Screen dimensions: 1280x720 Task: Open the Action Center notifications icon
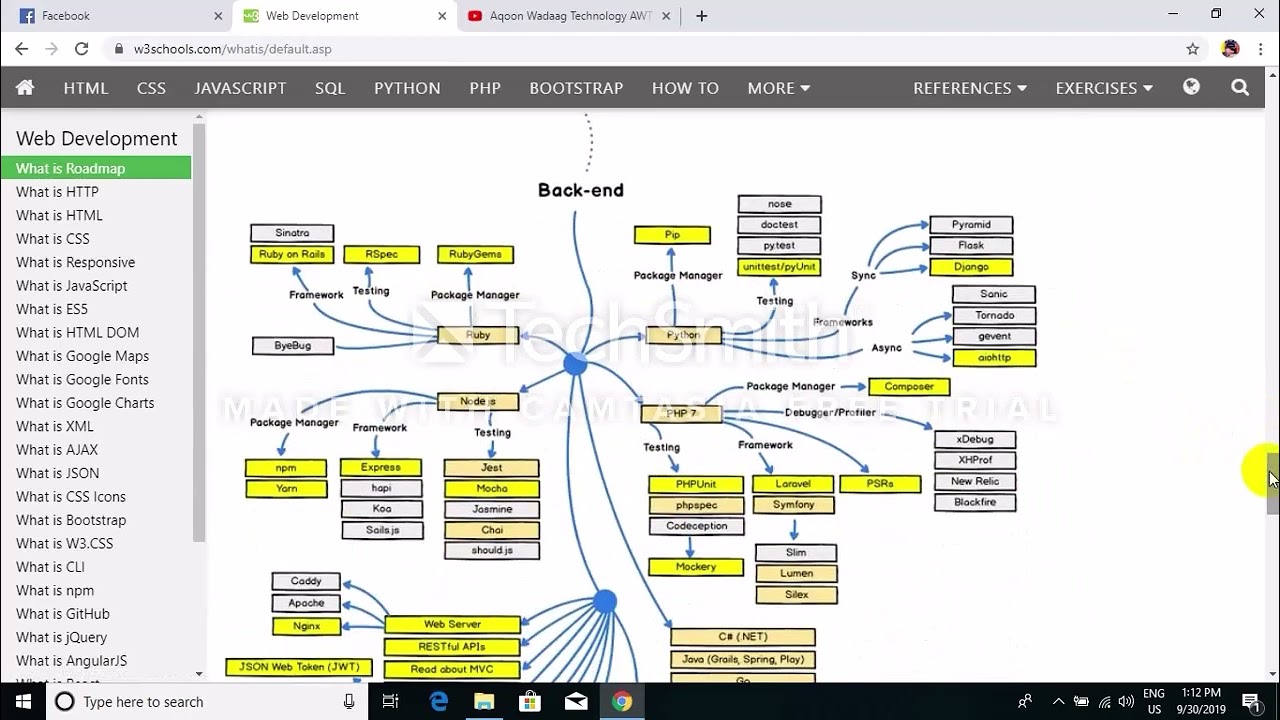click(1250, 701)
